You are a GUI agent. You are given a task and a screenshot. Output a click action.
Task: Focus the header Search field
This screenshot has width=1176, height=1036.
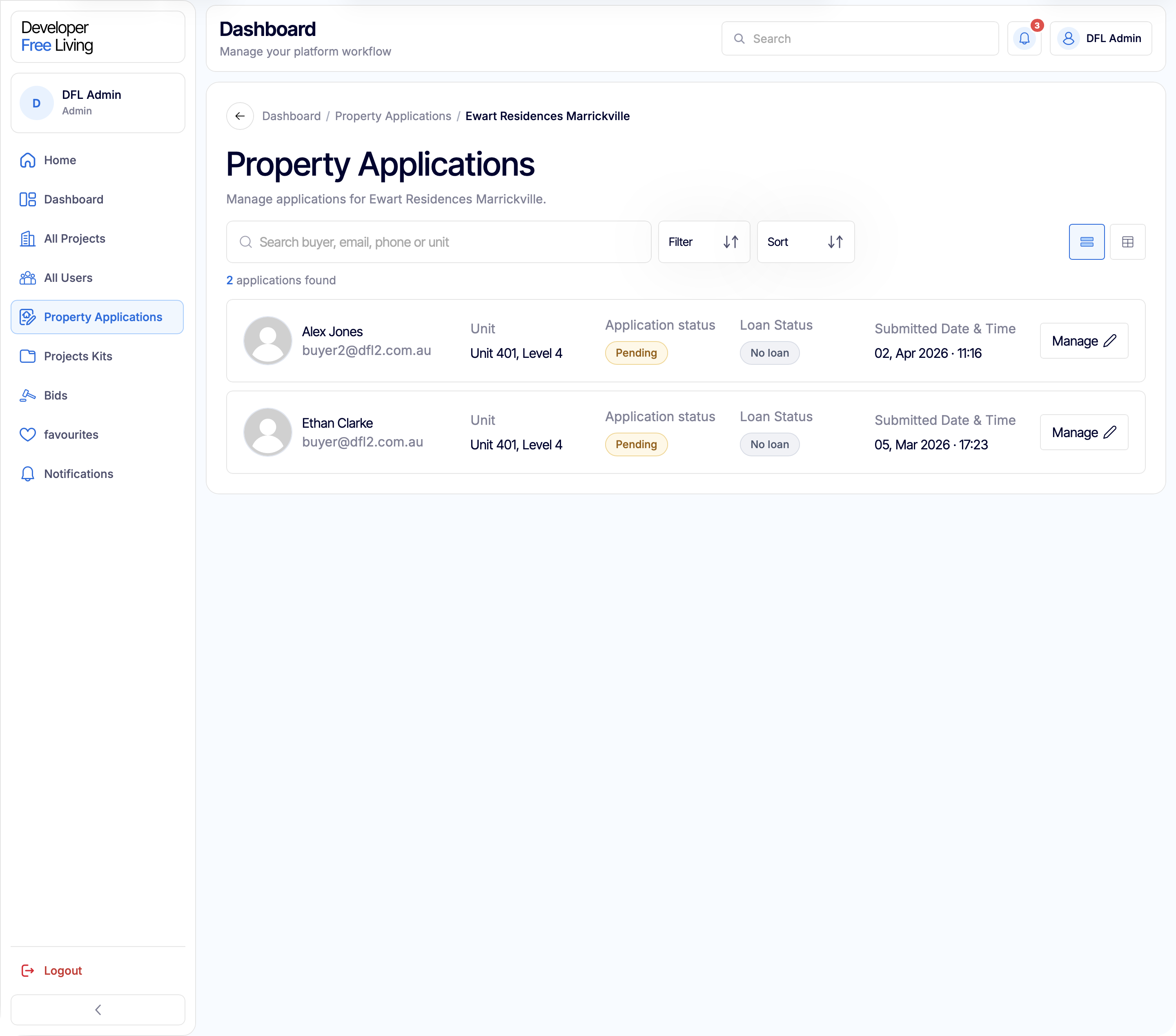tap(860, 38)
